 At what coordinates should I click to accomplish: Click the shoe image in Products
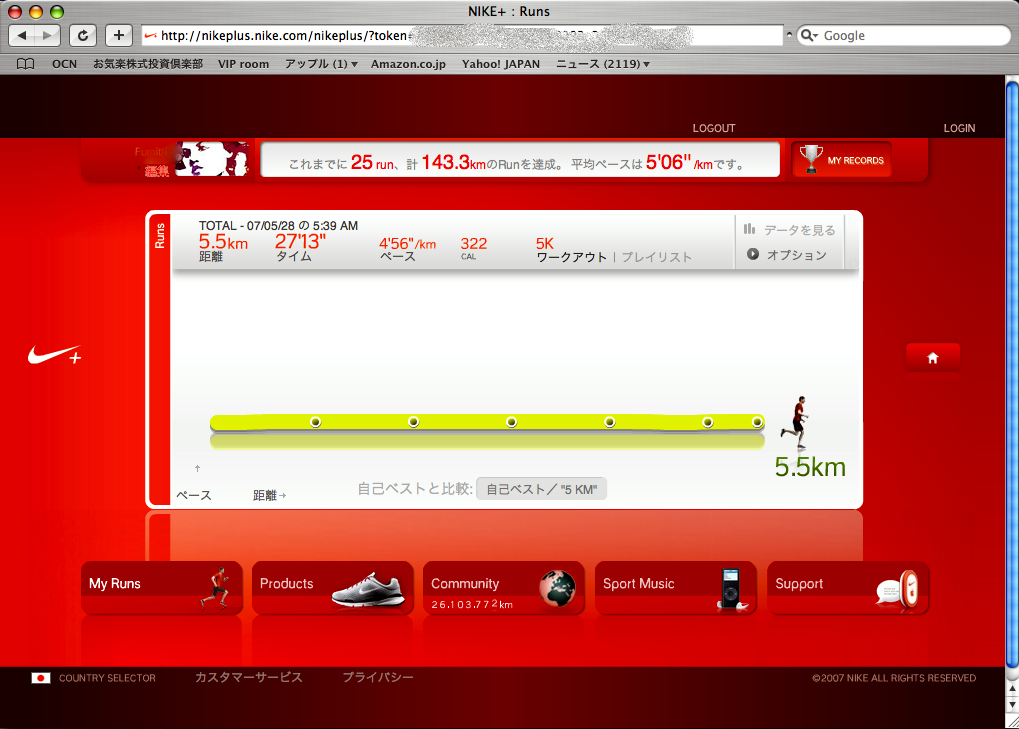click(x=368, y=591)
